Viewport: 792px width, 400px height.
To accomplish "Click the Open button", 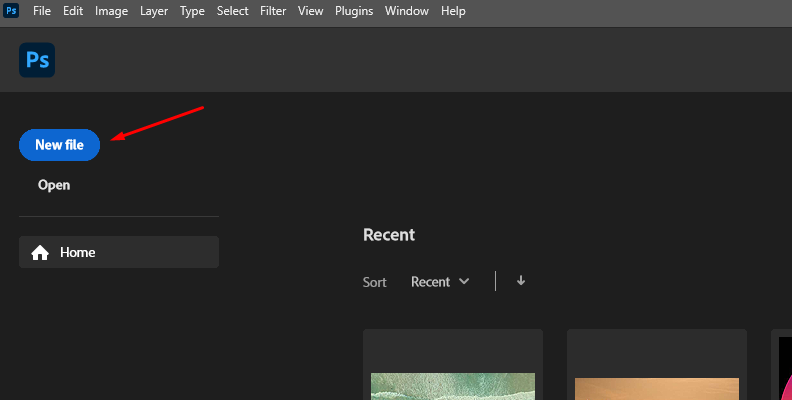I will [54, 185].
